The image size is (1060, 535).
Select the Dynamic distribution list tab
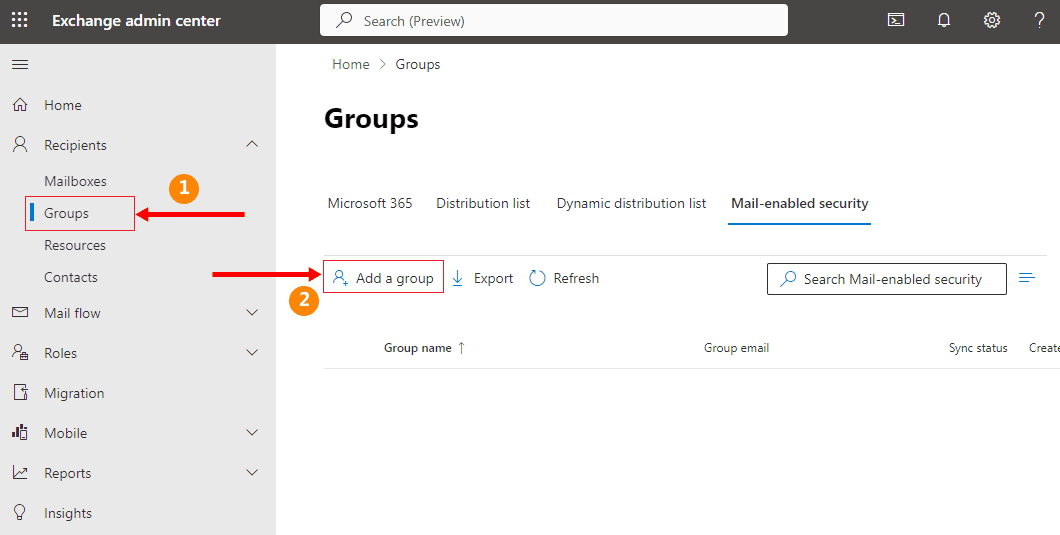pyautogui.click(x=631, y=203)
